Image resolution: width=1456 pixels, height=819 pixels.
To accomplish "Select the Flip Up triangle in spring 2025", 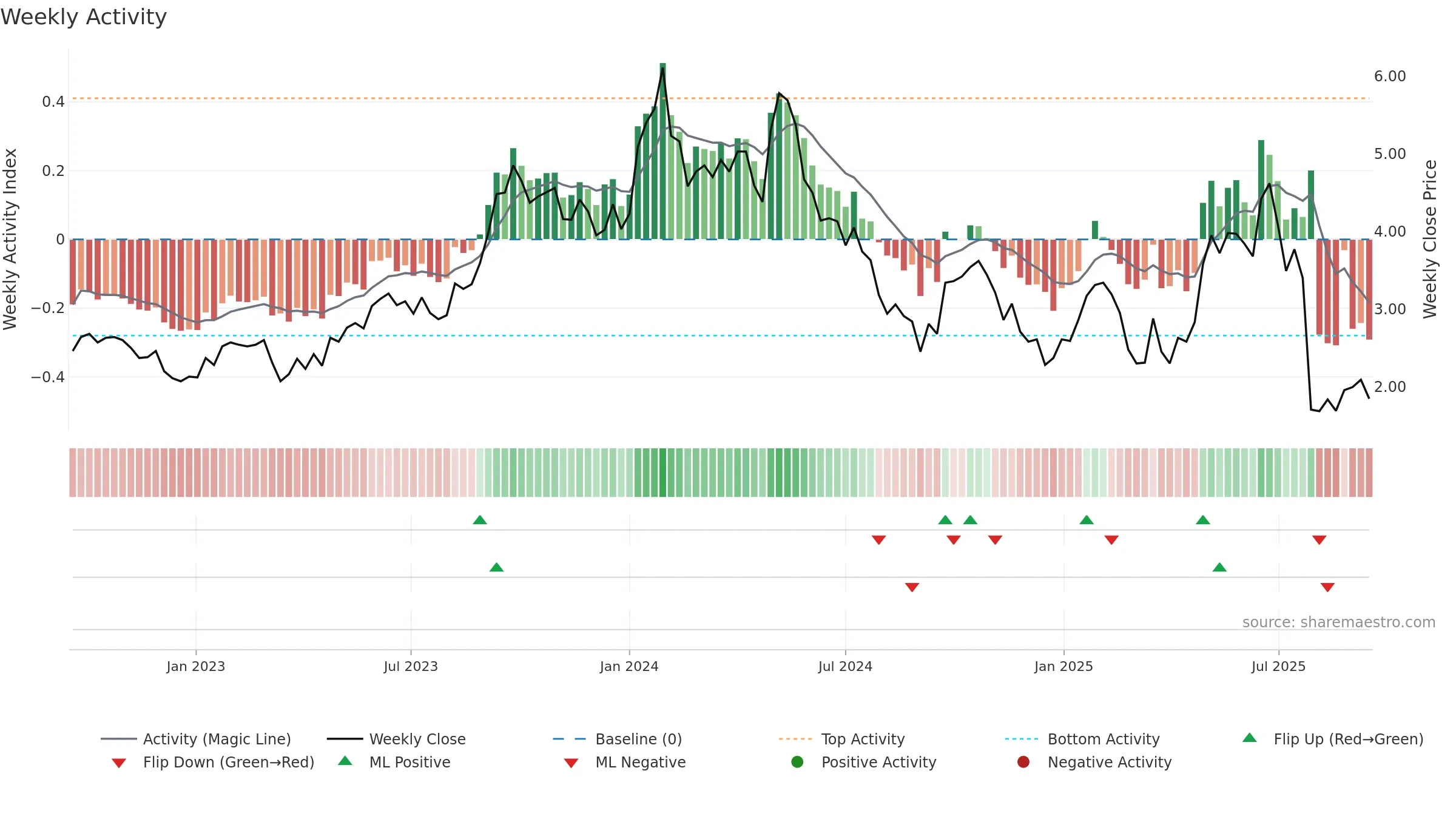I will pyautogui.click(x=1203, y=520).
